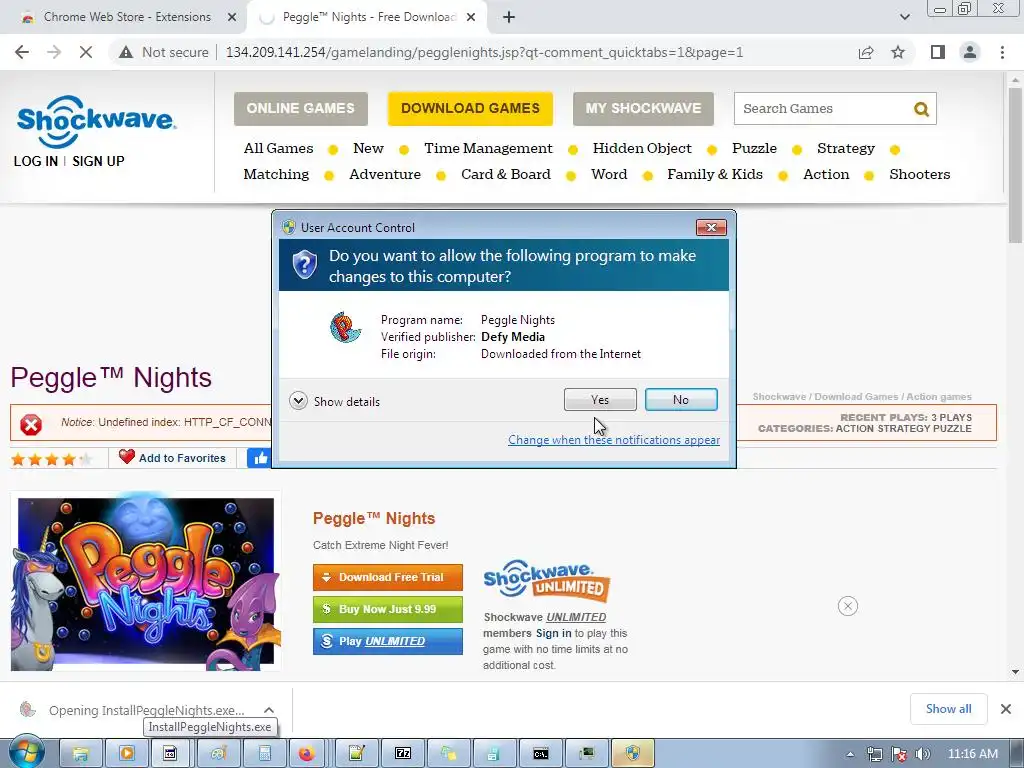Select MY SHOCKWAVE tab
1024x768 pixels.
pos(643,108)
